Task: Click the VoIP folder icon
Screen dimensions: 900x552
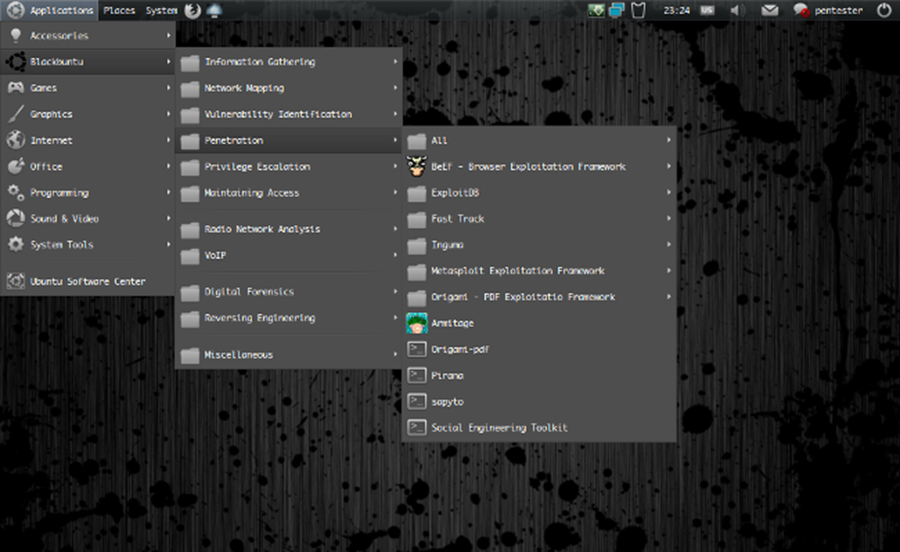Action: (190, 255)
